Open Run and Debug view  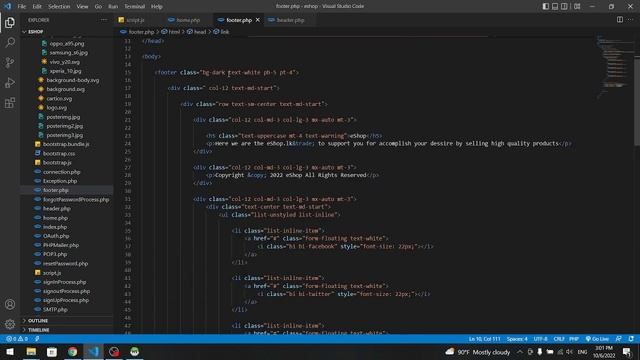point(10,82)
